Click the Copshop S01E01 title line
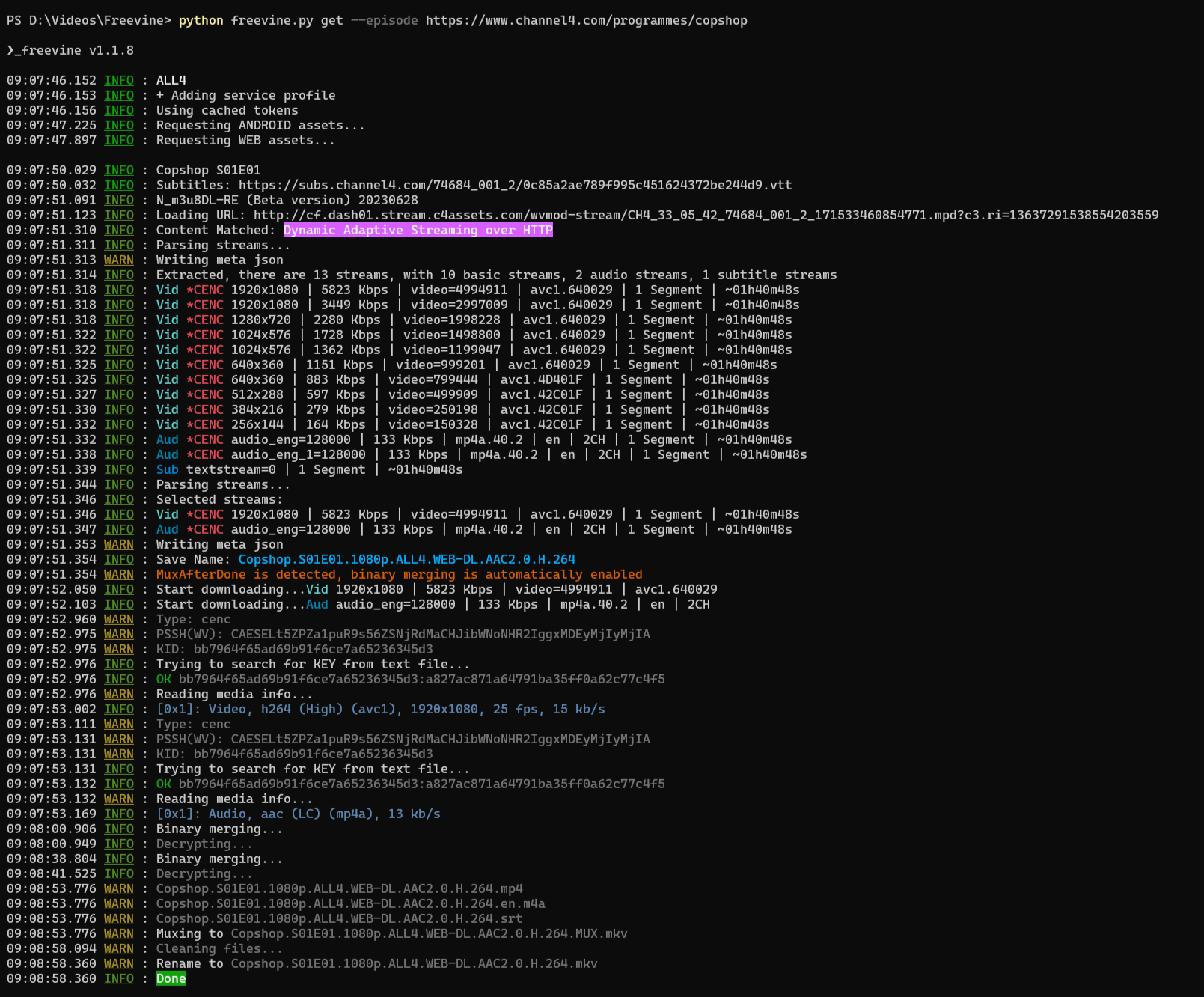 tap(208, 170)
